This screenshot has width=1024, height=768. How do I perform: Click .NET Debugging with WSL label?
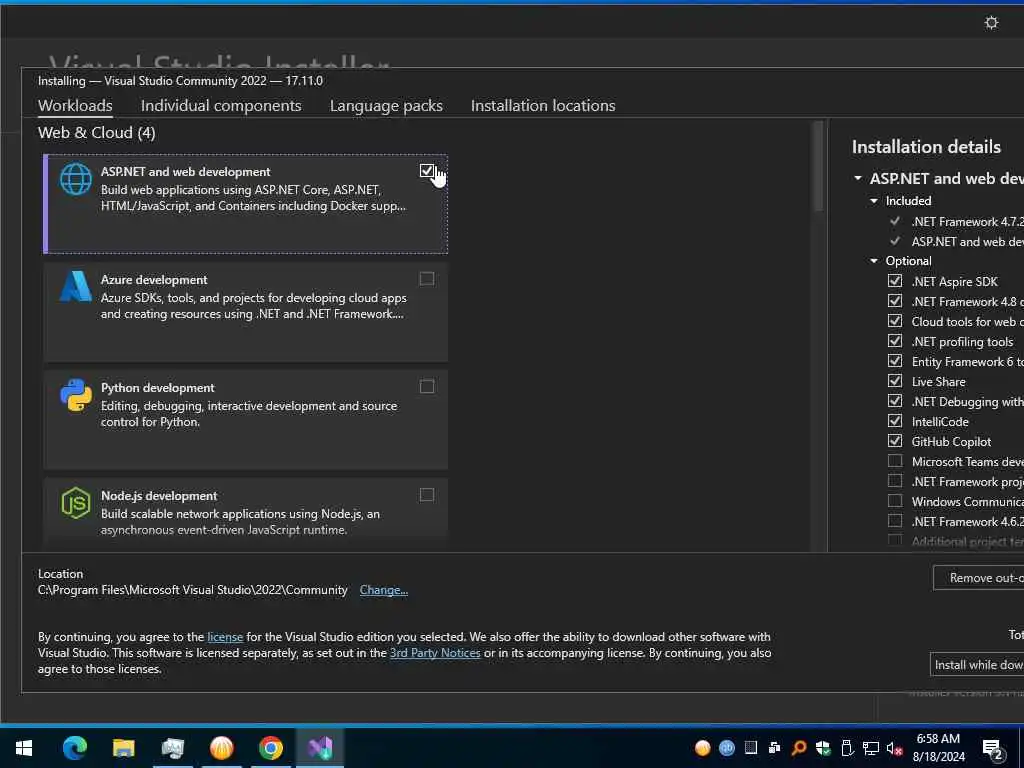(967, 402)
